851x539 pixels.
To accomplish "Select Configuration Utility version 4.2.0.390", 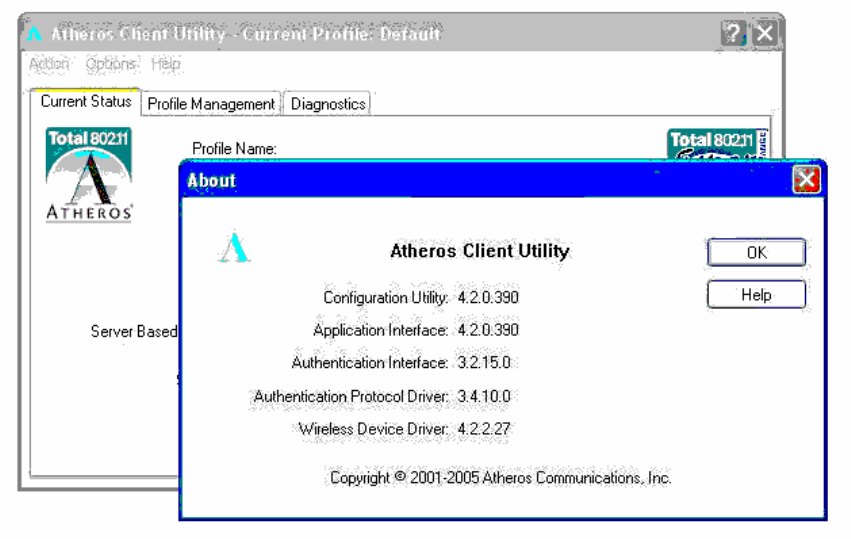I will [488, 297].
